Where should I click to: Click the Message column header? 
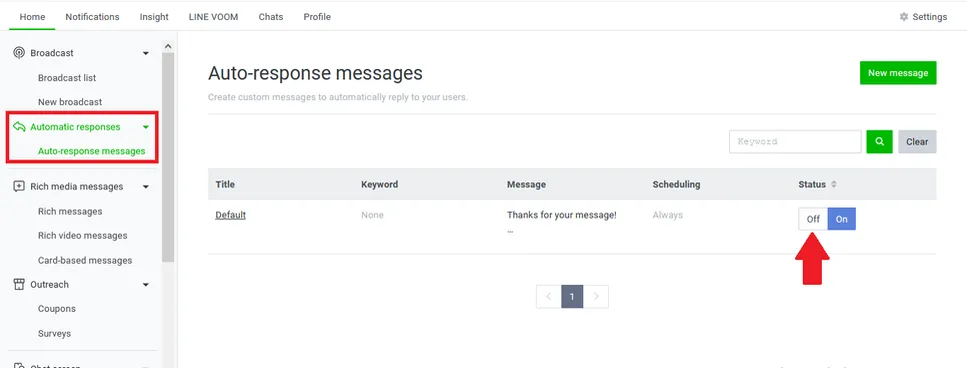pos(526,184)
